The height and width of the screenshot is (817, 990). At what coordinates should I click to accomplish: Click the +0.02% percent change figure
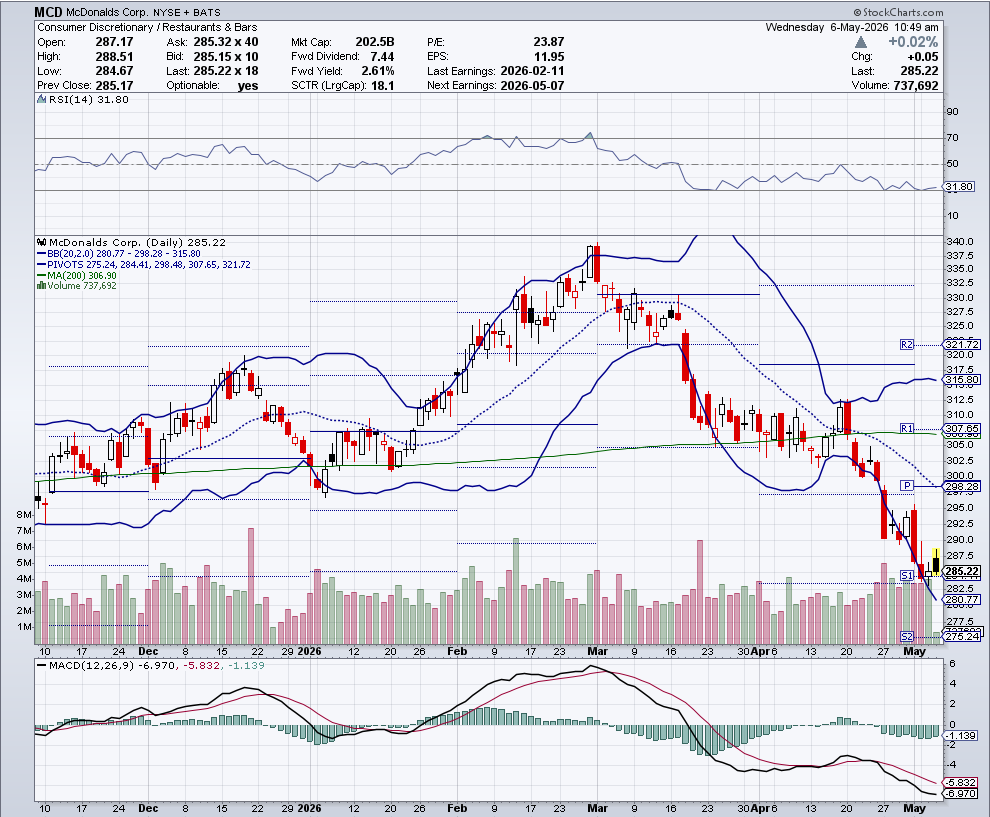pyautogui.click(x=913, y=42)
